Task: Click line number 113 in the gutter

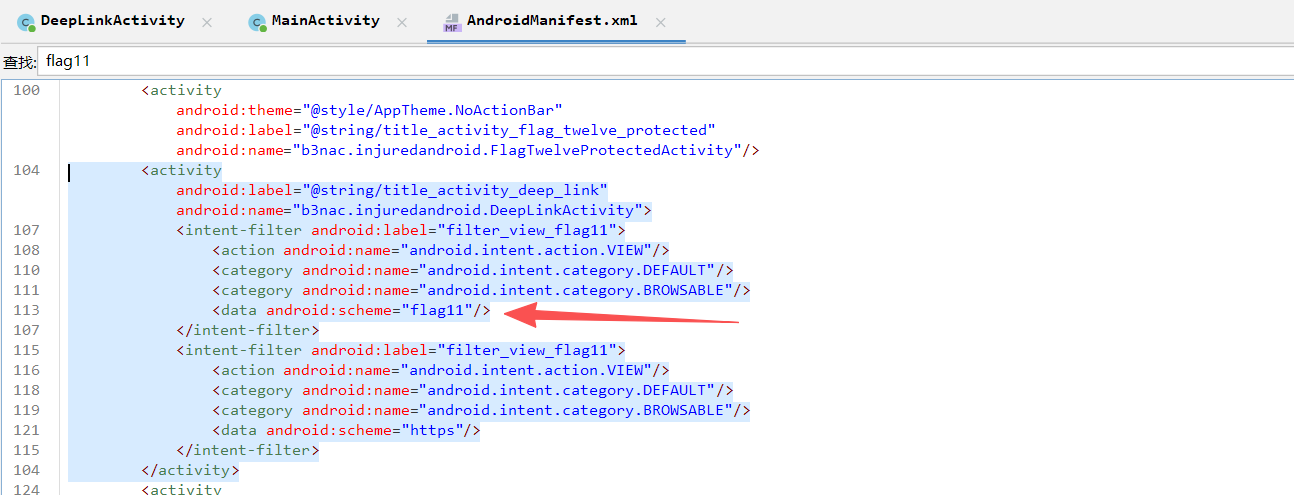Action: tap(28, 311)
